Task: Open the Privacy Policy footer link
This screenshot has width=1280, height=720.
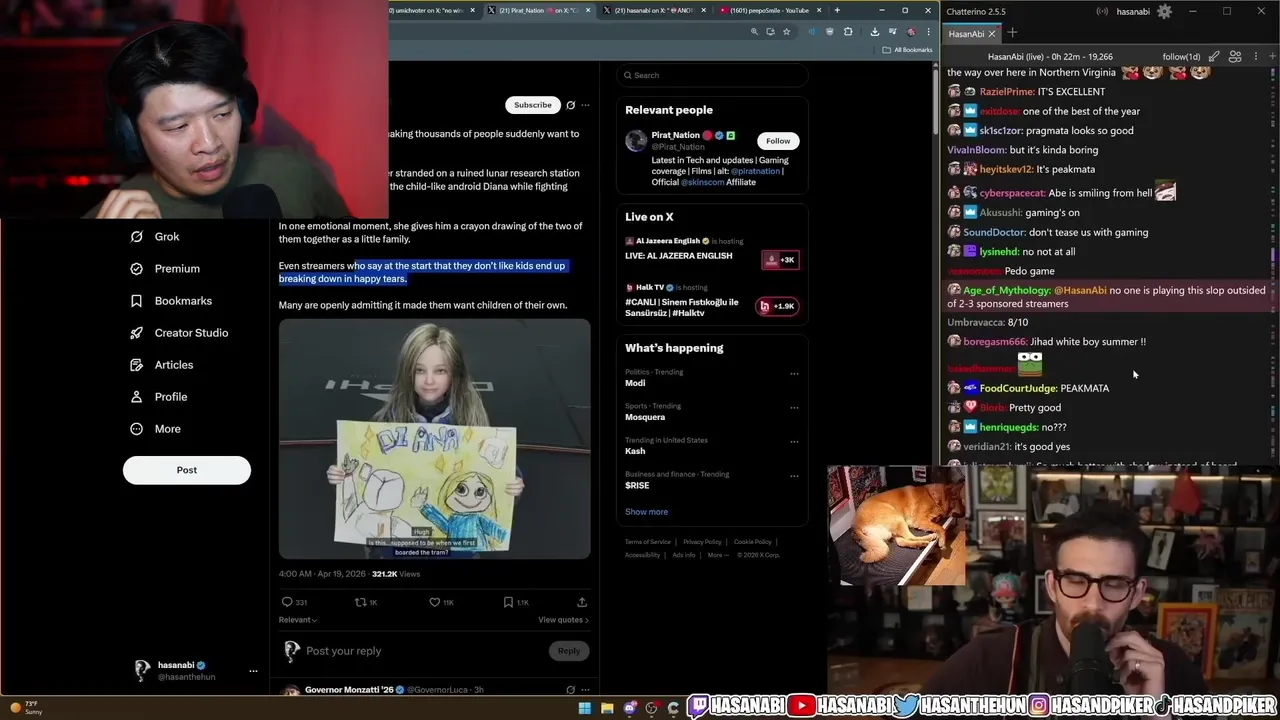Action: point(702,542)
